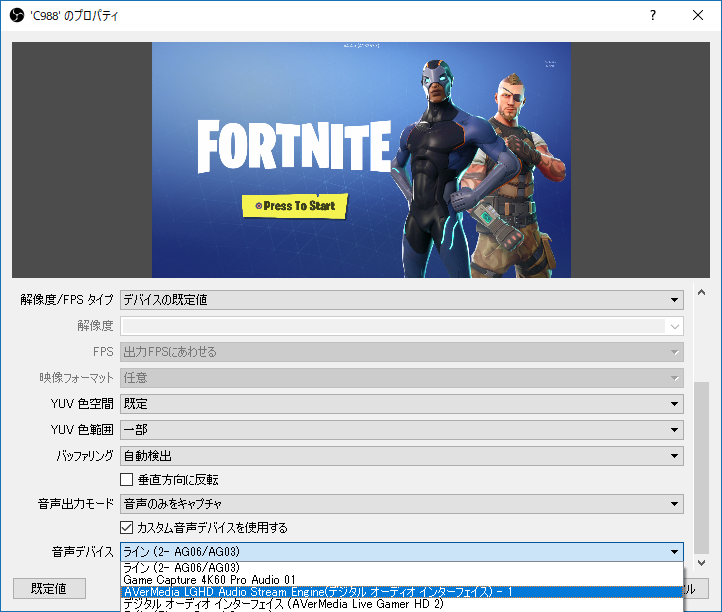The width and height of the screenshot is (722, 612).
Task: Click the scroll down arrow of properties list
Action: tap(701, 562)
